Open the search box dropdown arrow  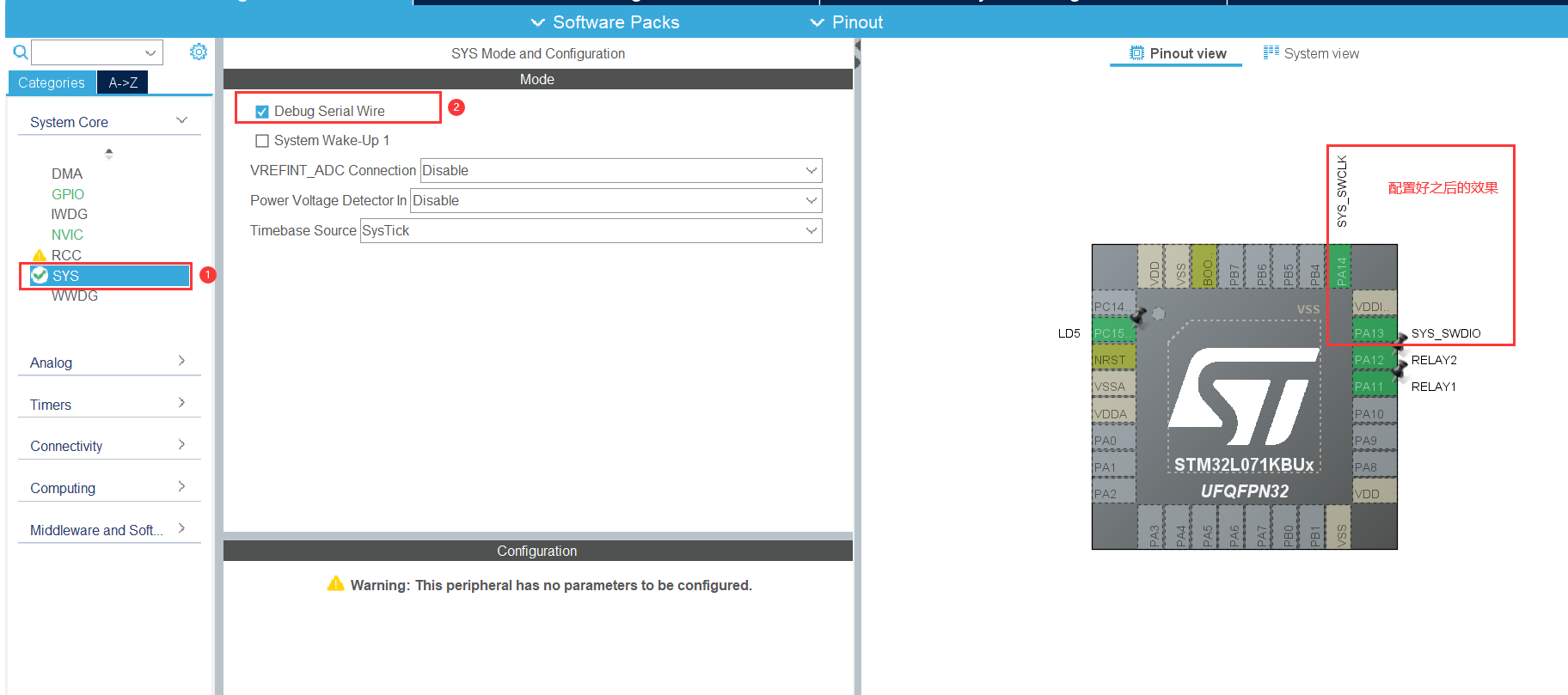pos(150,53)
